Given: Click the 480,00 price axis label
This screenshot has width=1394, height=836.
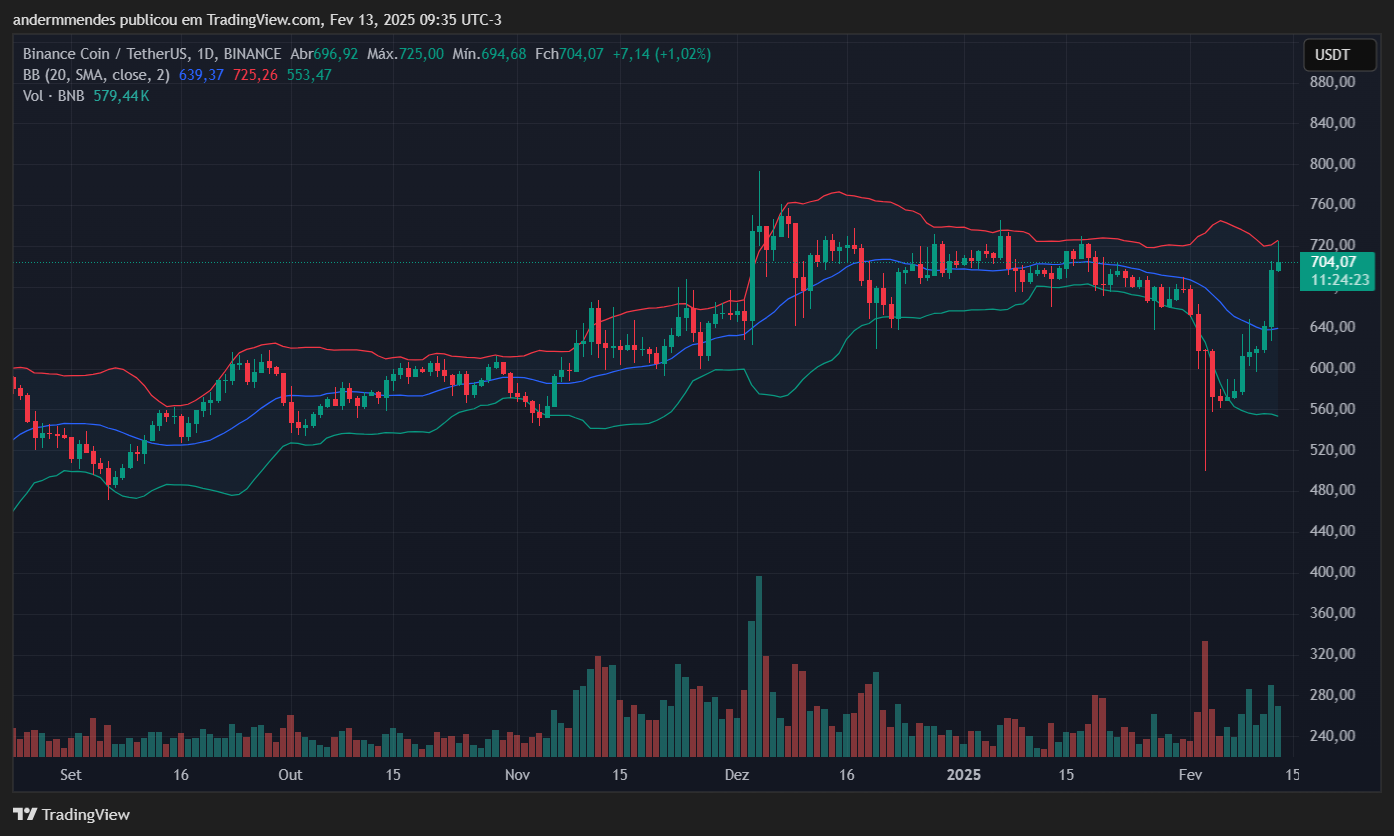Looking at the screenshot, I should point(1333,490).
